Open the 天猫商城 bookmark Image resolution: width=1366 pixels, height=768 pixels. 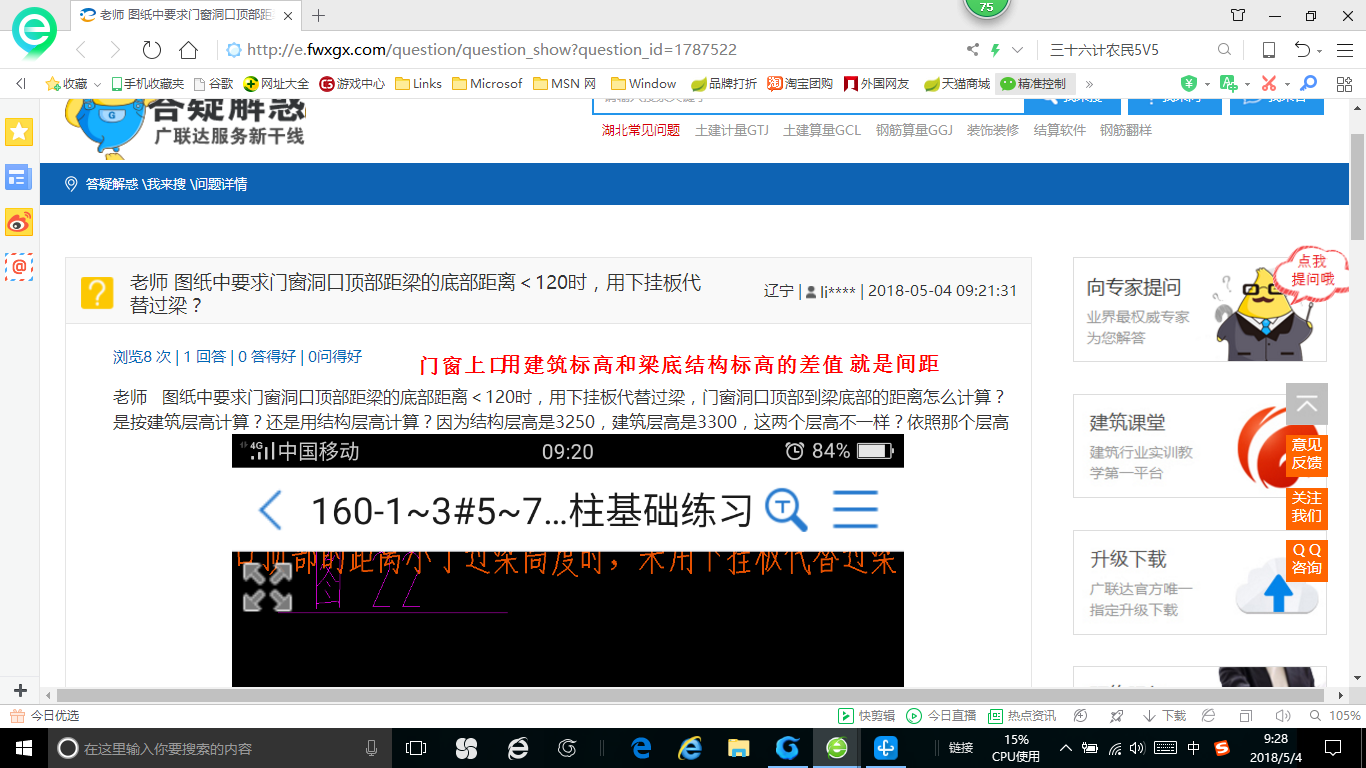coord(957,84)
